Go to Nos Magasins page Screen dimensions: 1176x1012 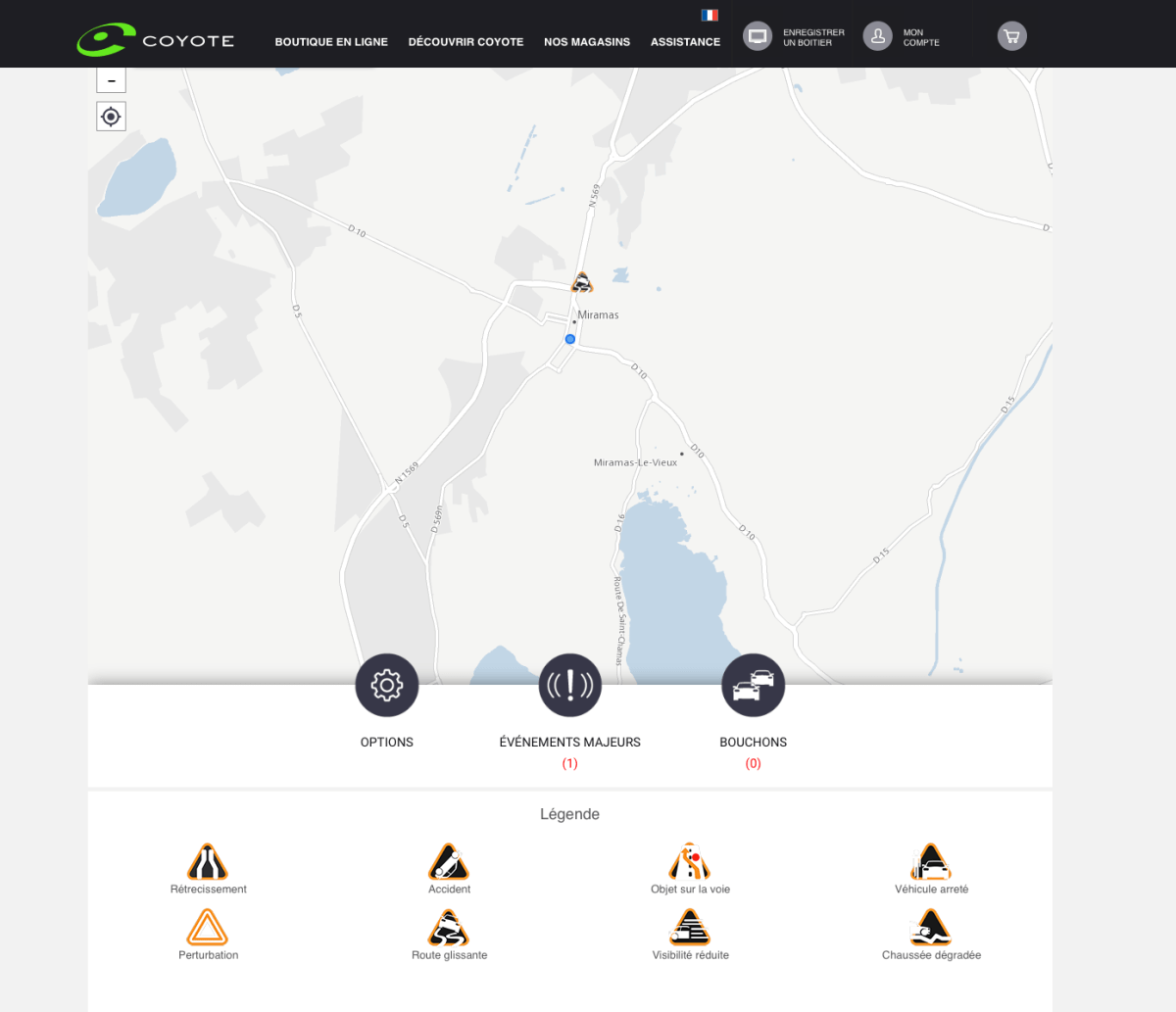587,42
